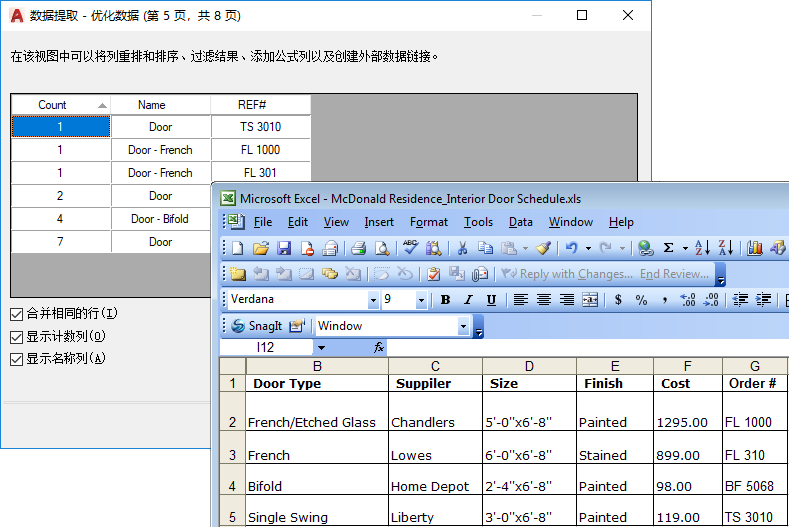
Task: Select Excel column header D
Action: [x=529, y=366]
